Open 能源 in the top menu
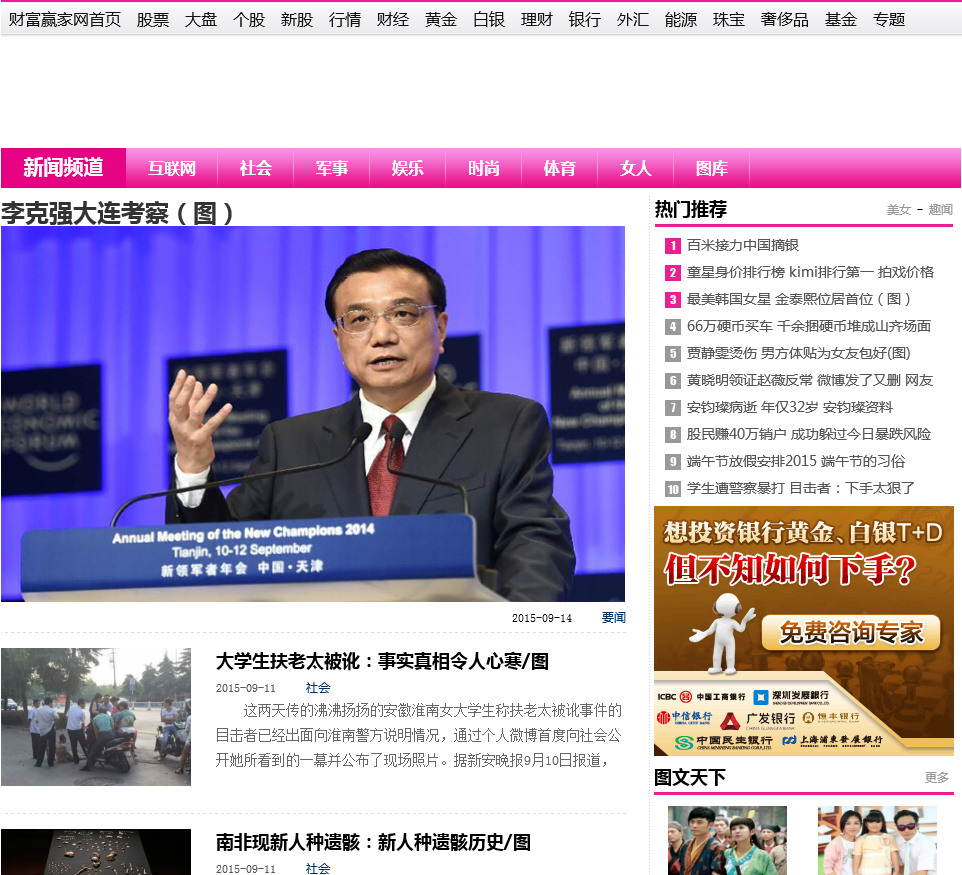This screenshot has width=962, height=875. point(680,20)
